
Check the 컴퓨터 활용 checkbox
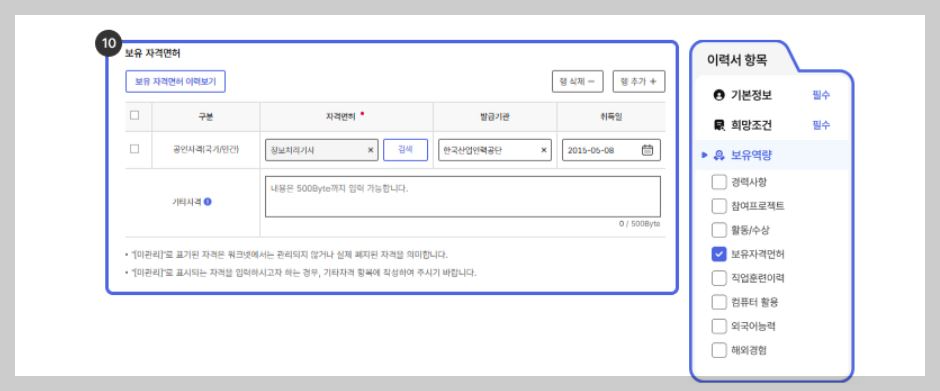coord(719,302)
